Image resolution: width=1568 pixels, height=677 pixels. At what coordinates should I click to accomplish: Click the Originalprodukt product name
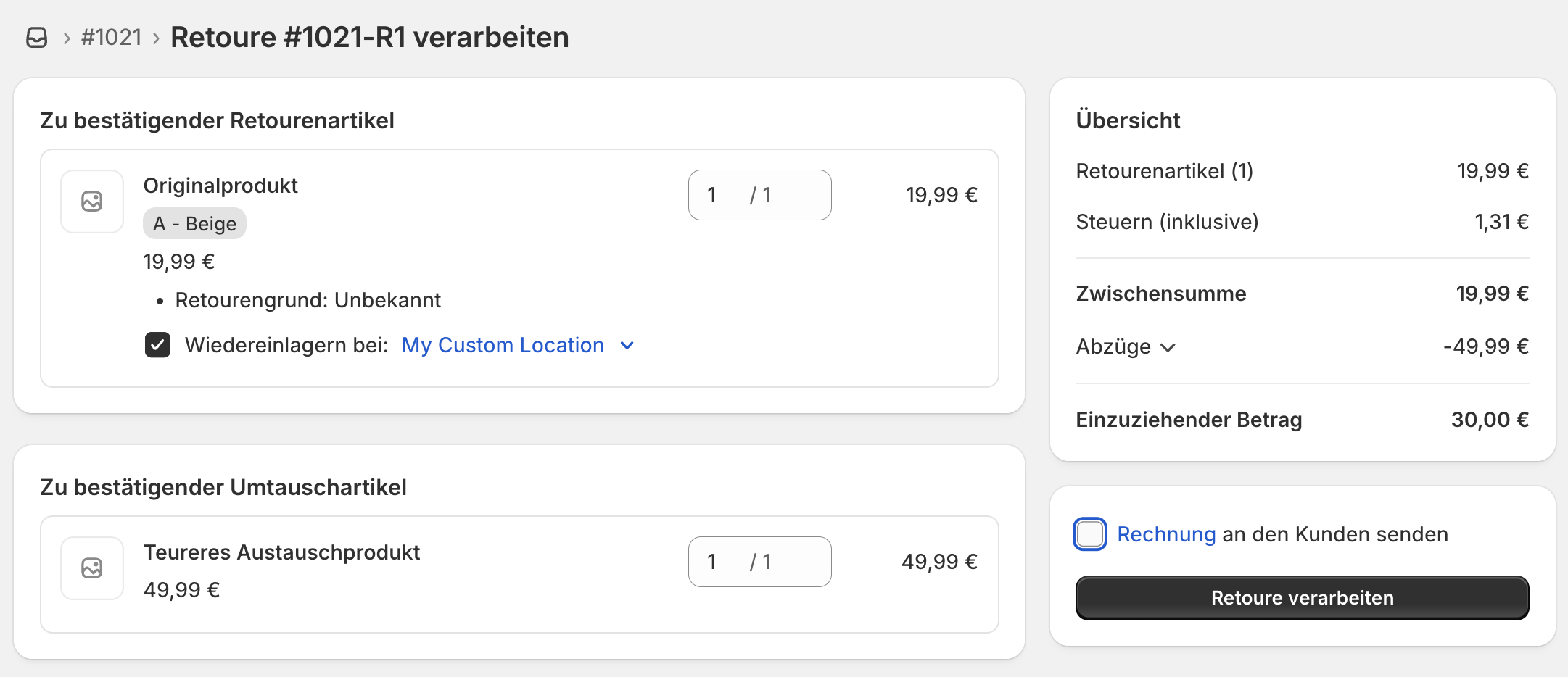point(220,186)
